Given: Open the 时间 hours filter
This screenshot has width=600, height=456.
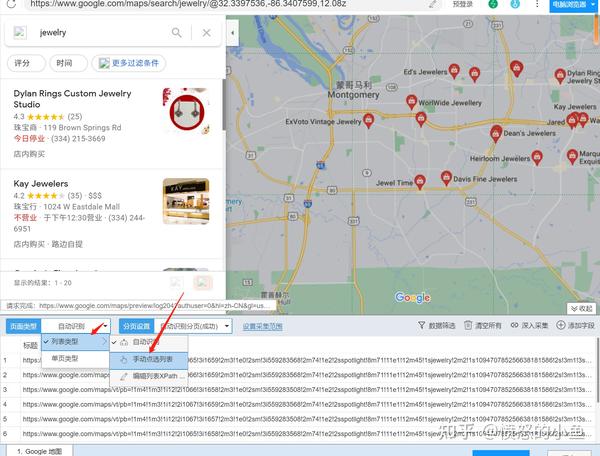Looking at the screenshot, I should click(68, 63).
